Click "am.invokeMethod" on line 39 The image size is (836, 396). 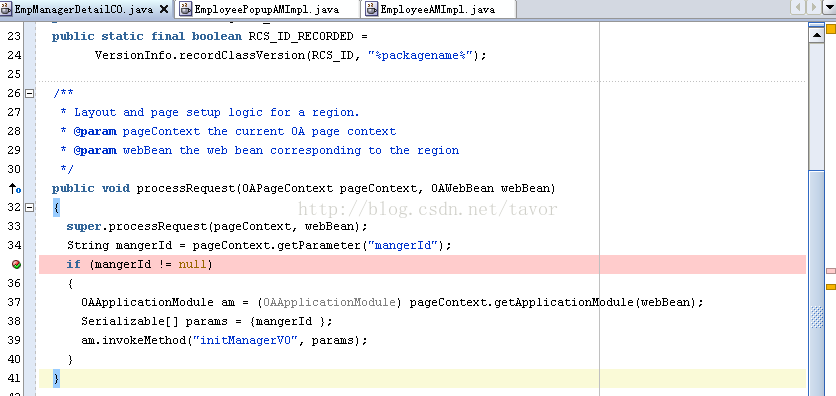coord(133,340)
